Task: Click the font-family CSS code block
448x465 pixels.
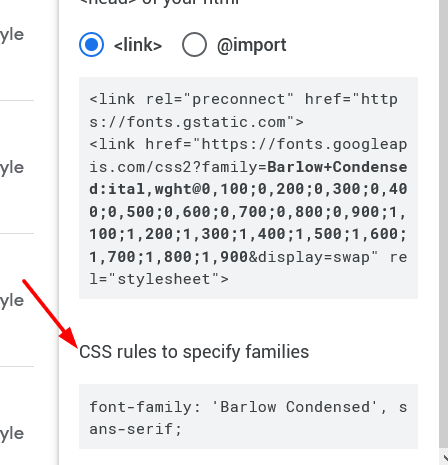Action: click(x=248, y=416)
